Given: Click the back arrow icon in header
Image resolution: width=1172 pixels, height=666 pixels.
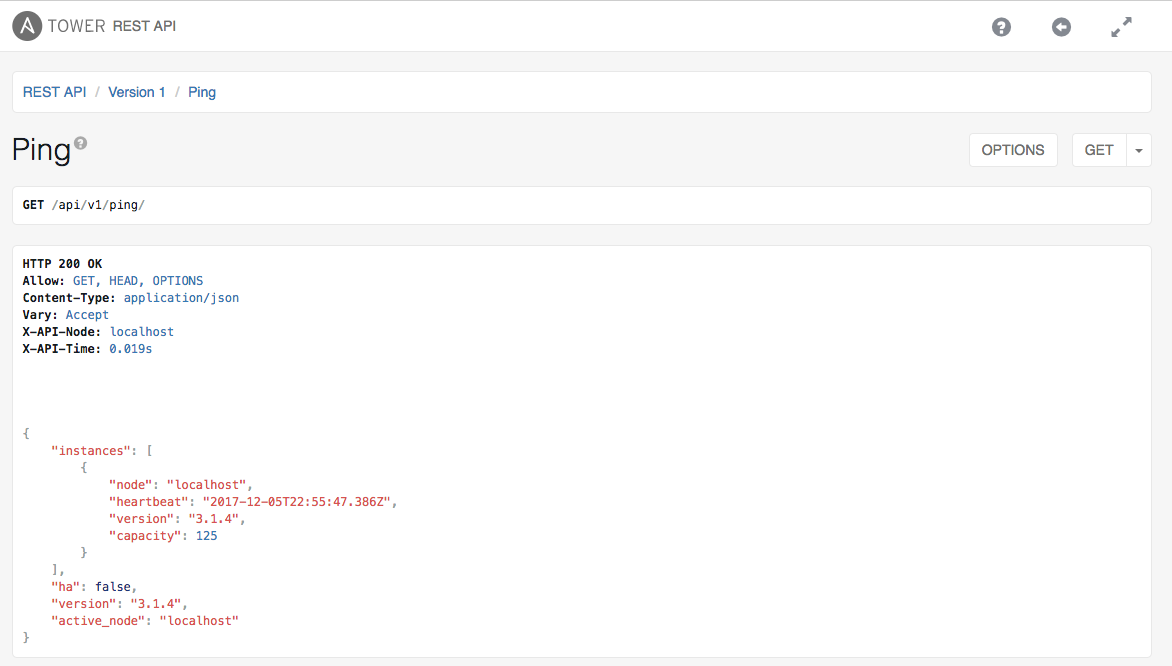Looking at the screenshot, I should (x=1061, y=28).
